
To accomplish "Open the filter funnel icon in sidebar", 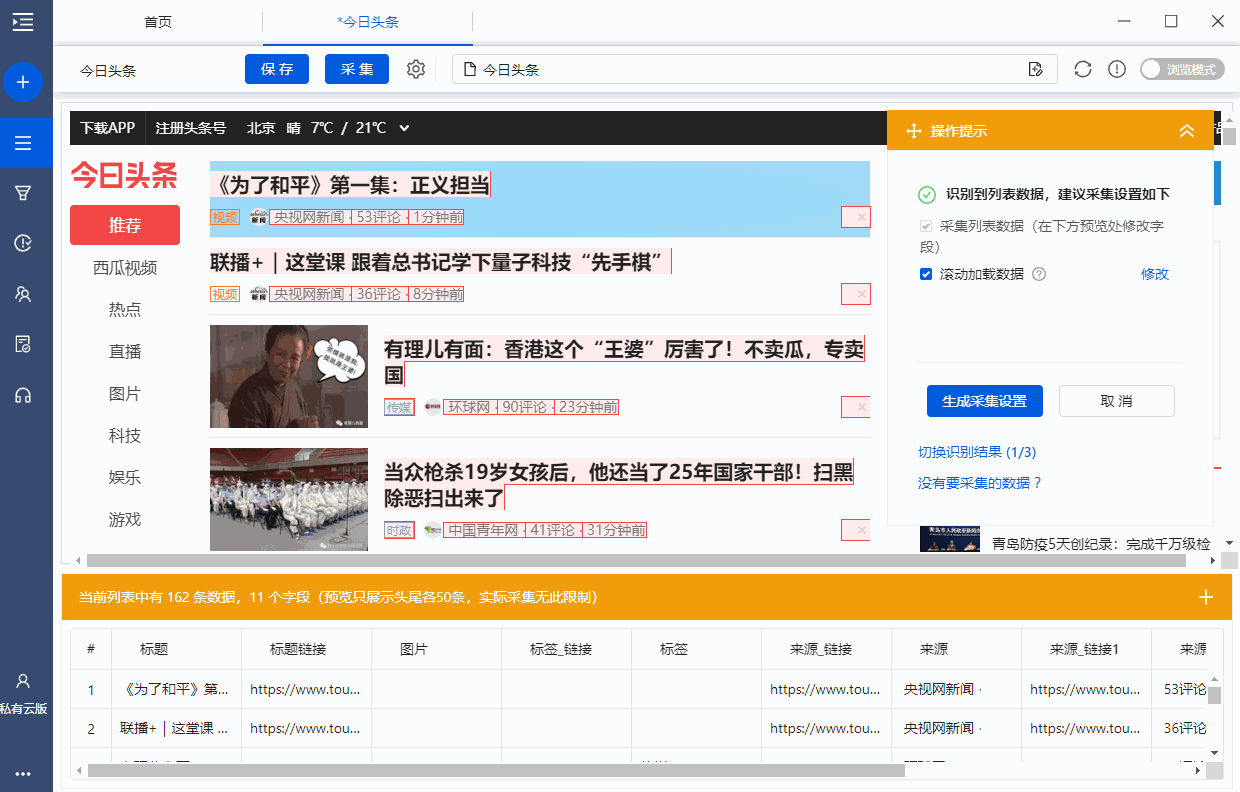I will [x=23, y=193].
